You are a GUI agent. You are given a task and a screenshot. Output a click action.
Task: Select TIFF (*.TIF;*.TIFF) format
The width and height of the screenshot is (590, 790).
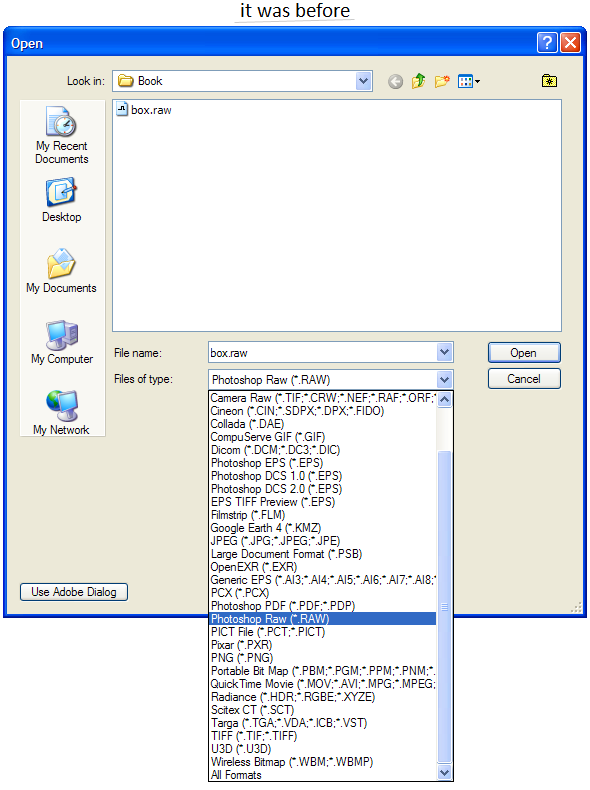pyautogui.click(x=322, y=736)
